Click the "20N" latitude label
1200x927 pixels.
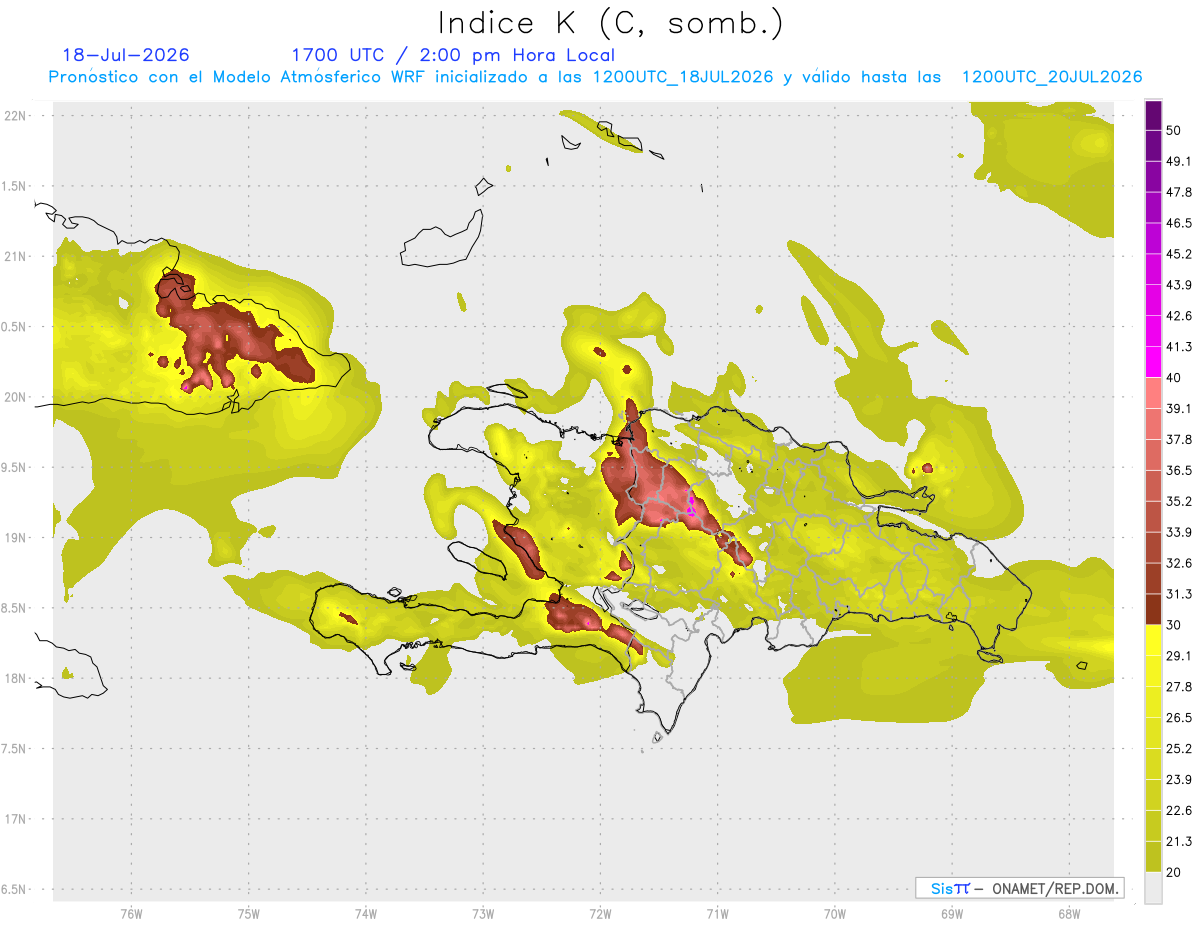[15, 398]
